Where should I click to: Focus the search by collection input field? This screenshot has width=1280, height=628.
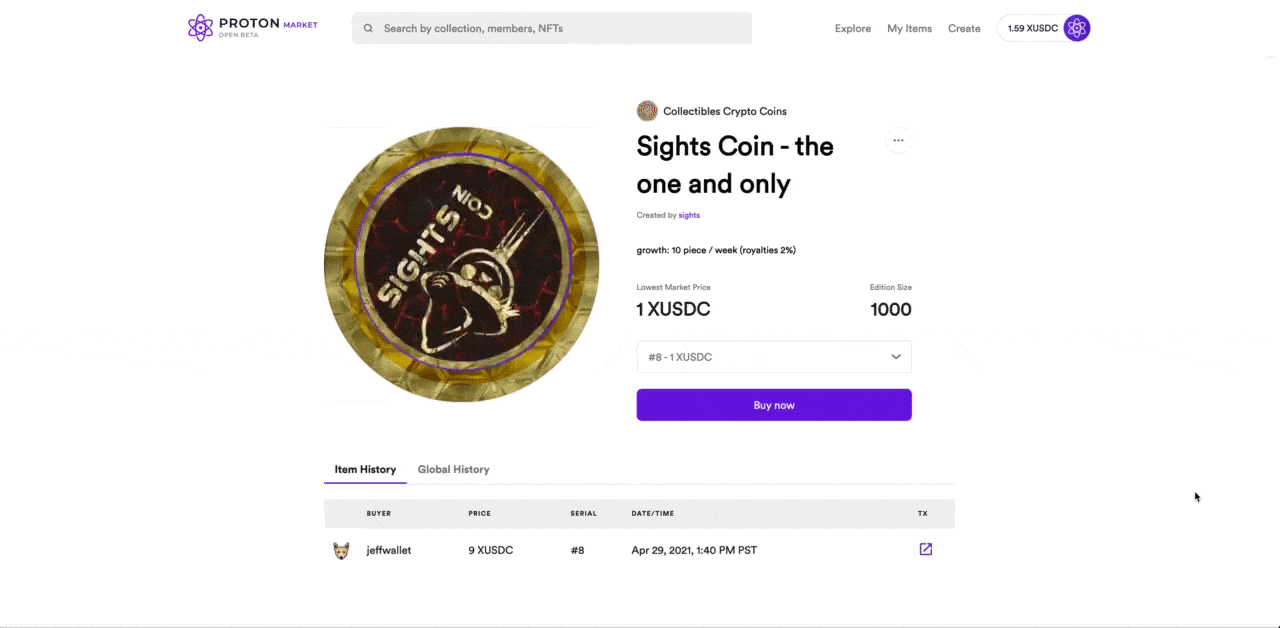[x=552, y=29]
